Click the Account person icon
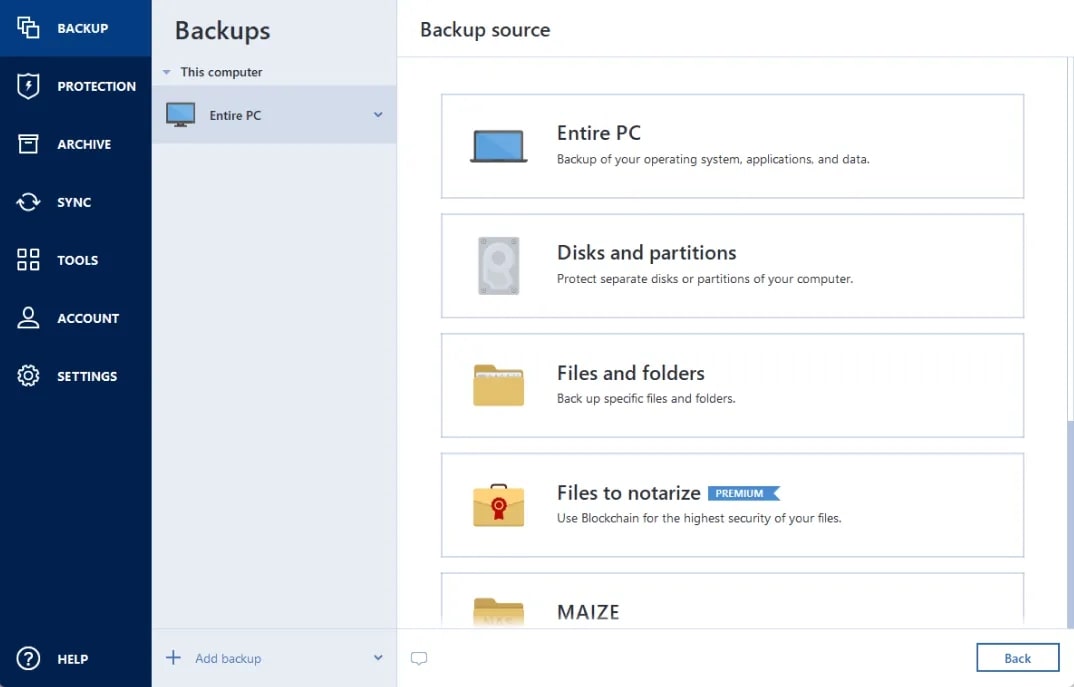This screenshot has height=687, width=1074. tap(27, 317)
